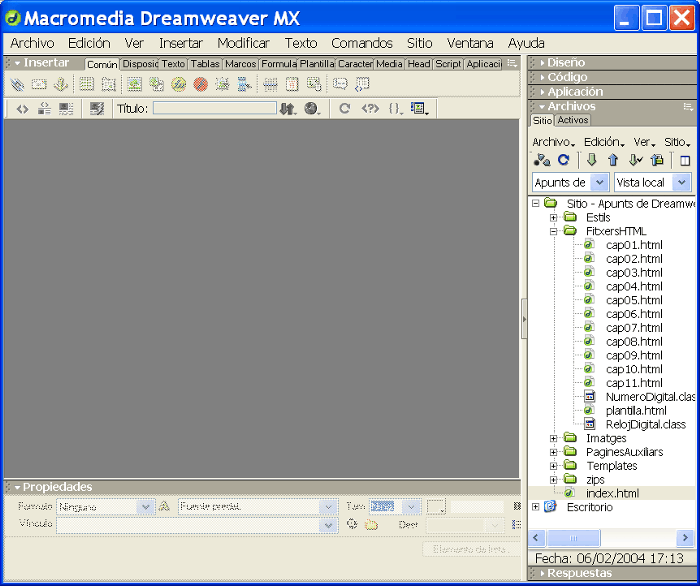This screenshot has height=586, width=700.
Task: Insert tabular data
Action: tap(314, 84)
